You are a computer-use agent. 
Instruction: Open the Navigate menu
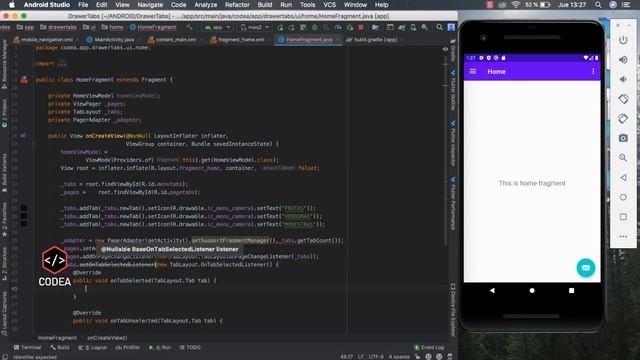pos(150,5)
